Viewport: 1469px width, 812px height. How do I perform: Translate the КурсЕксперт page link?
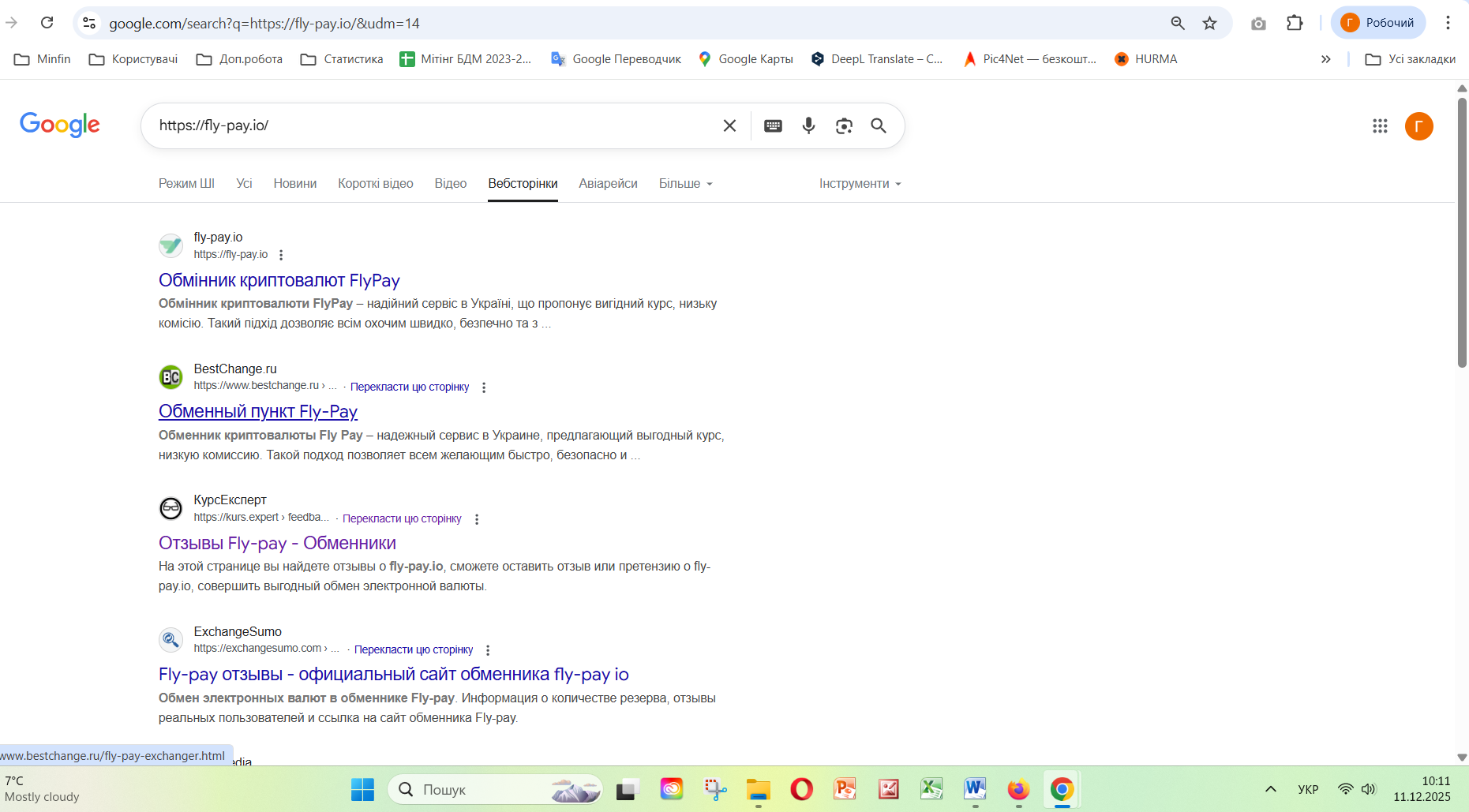tap(402, 518)
